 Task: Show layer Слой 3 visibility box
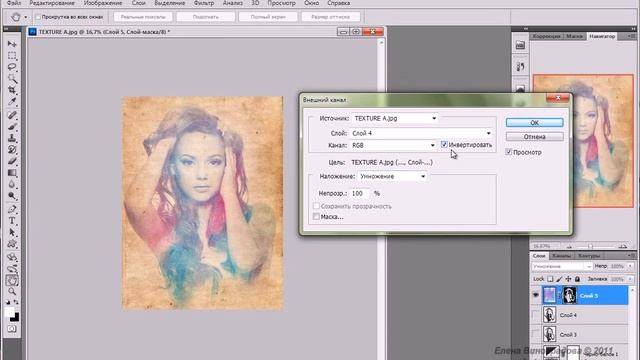pyautogui.click(x=536, y=334)
